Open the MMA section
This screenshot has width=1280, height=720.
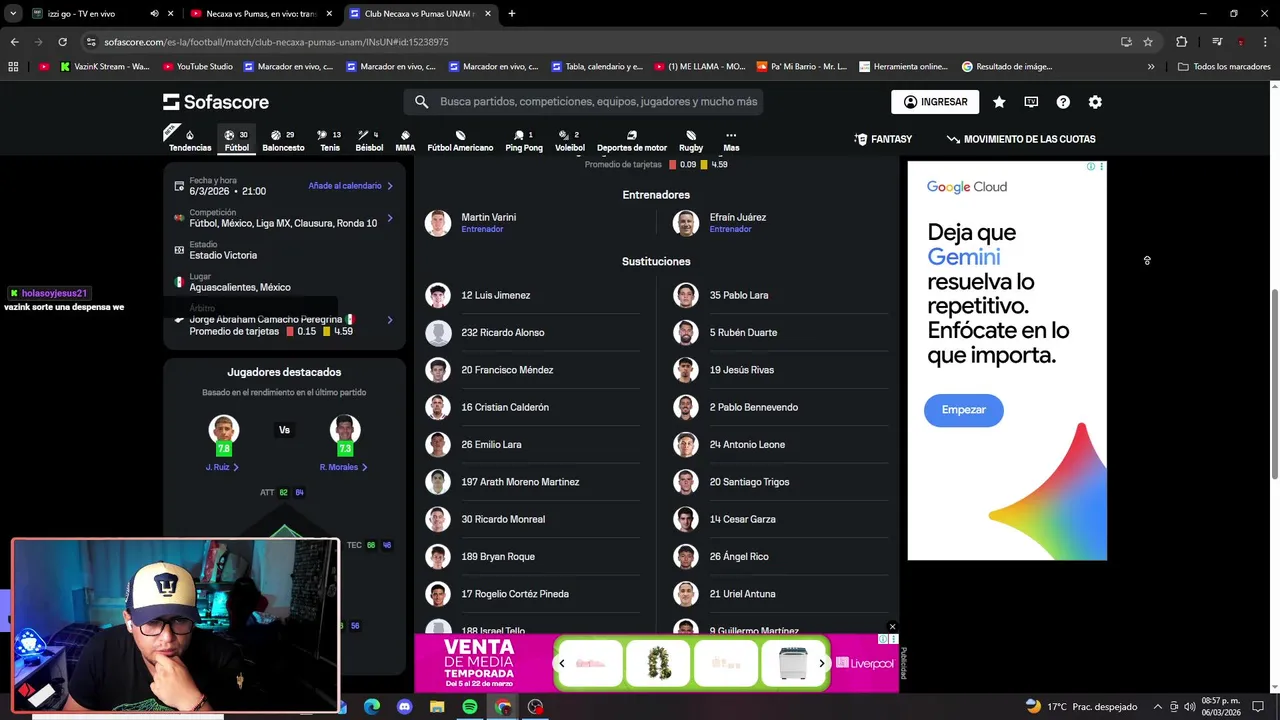[405, 140]
